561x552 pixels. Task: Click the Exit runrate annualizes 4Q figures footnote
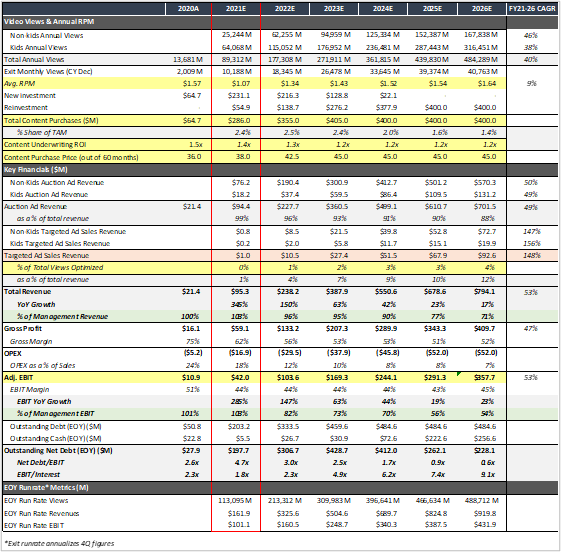click(x=59, y=543)
